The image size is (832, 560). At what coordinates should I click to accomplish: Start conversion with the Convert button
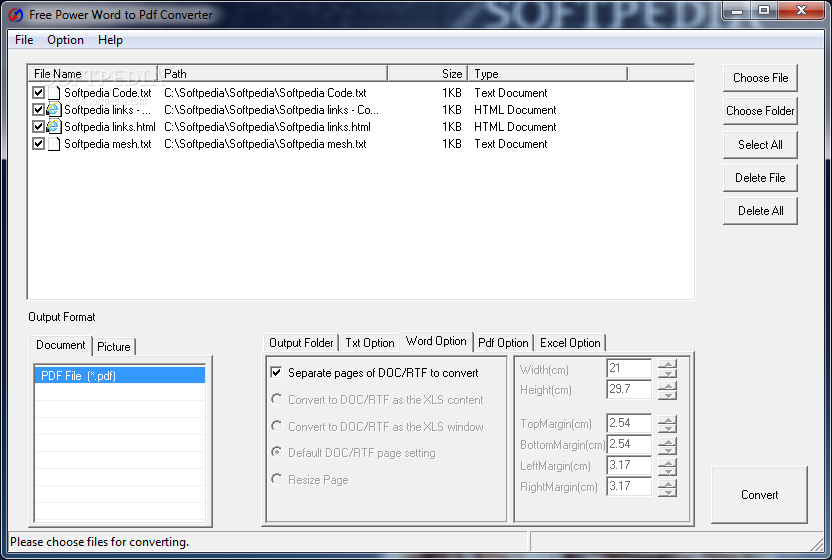(759, 495)
